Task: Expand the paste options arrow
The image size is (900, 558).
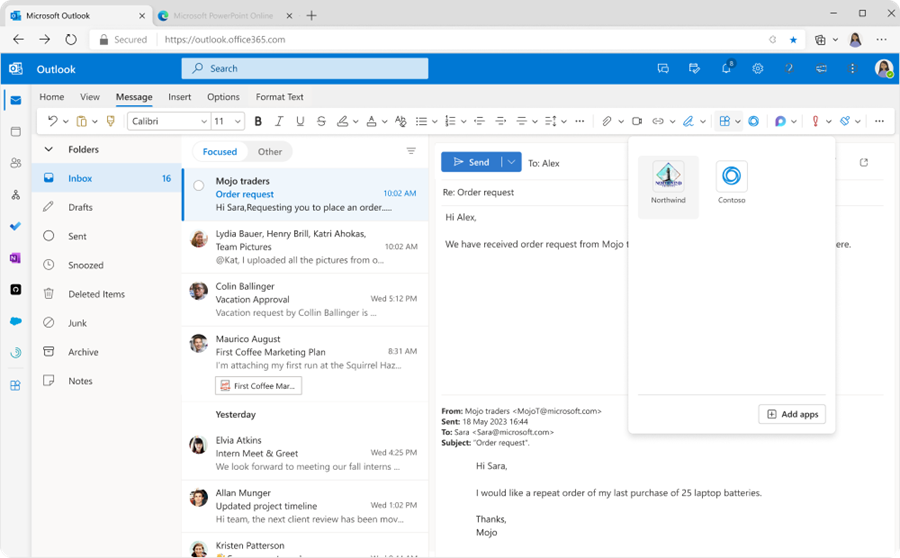Action: coord(95,122)
